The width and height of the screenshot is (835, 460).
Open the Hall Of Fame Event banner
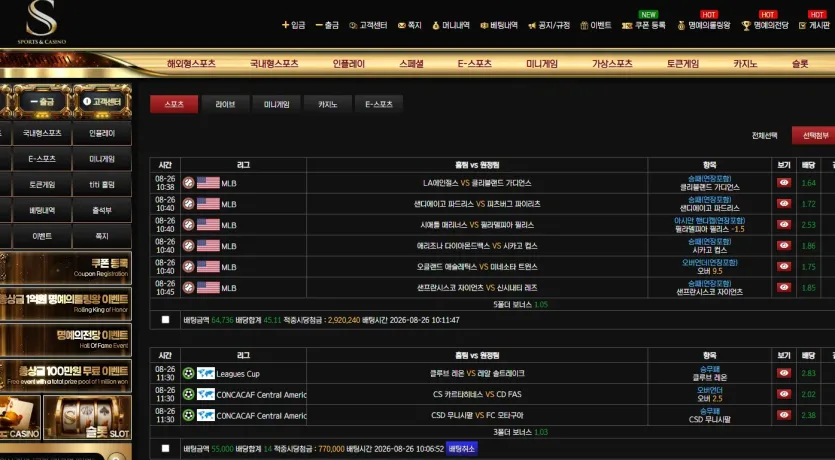(x=66, y=339)
